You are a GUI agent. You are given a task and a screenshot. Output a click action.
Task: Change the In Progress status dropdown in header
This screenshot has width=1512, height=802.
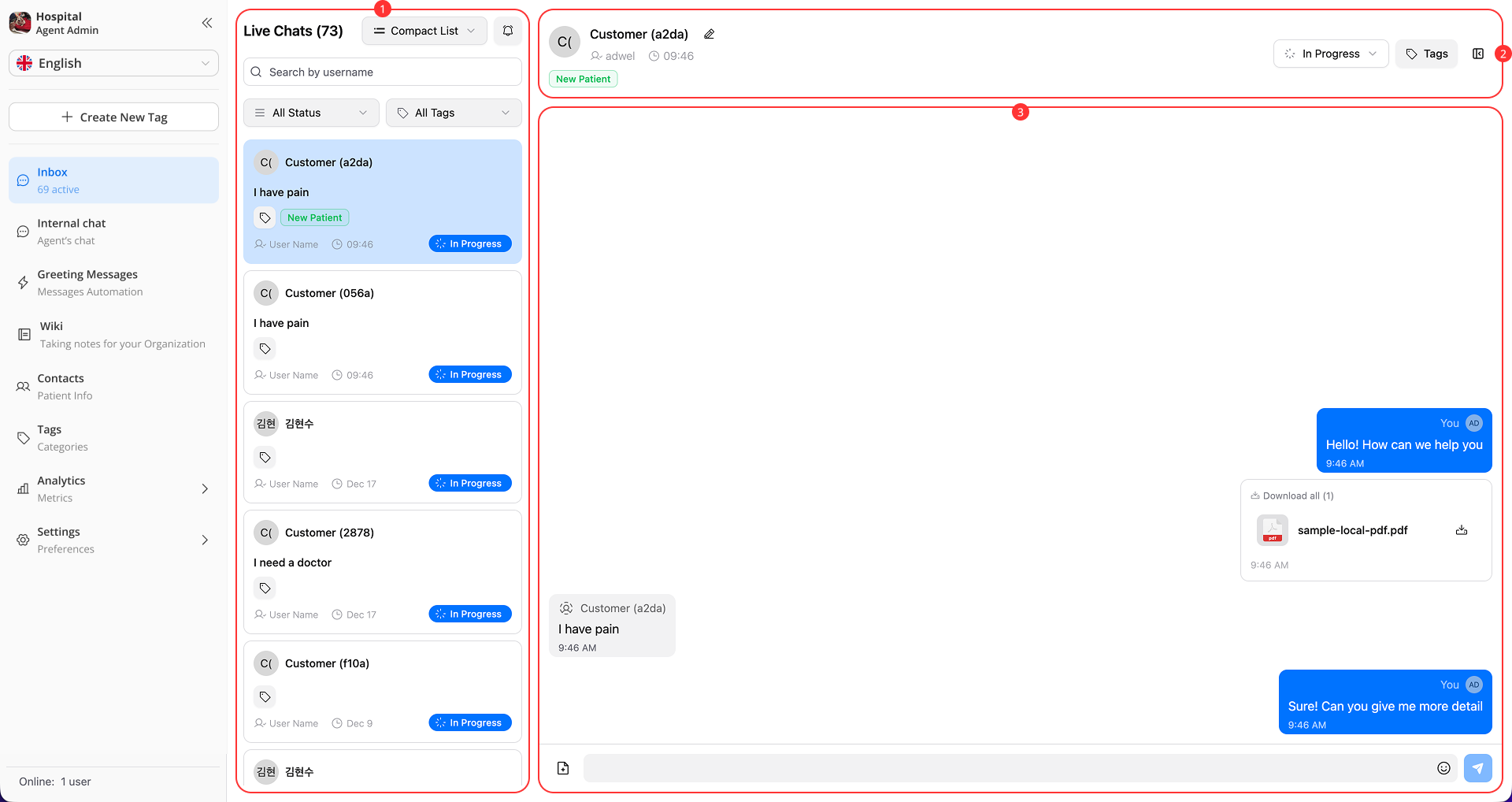point(1330,54)
